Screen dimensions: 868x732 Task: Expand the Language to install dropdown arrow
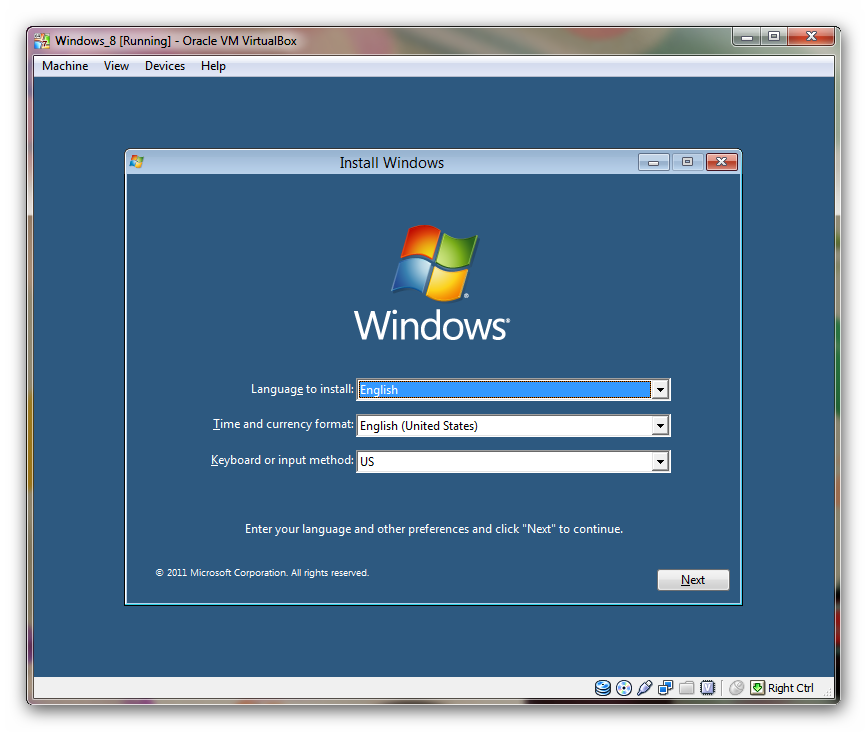pos(659,390)
